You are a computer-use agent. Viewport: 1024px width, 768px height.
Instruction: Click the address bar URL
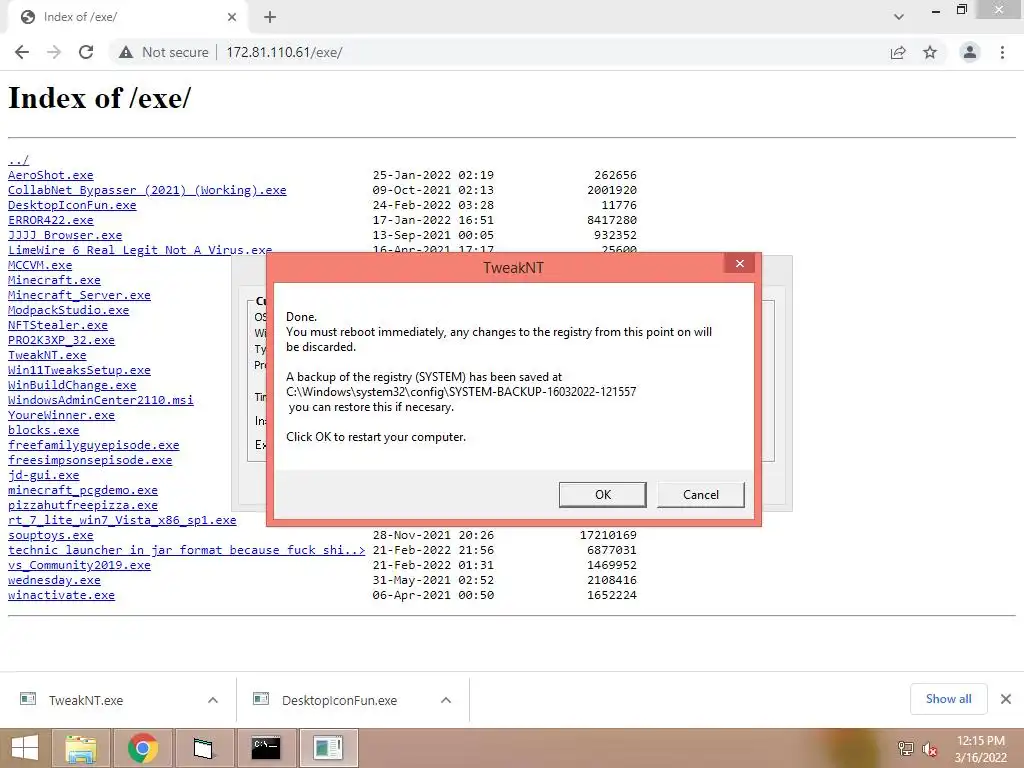coord(284,52)
